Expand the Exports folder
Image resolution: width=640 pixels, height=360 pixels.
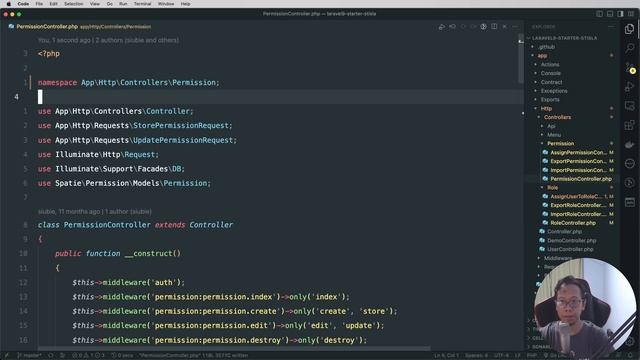pyautogui.click(x=550, y=100)
